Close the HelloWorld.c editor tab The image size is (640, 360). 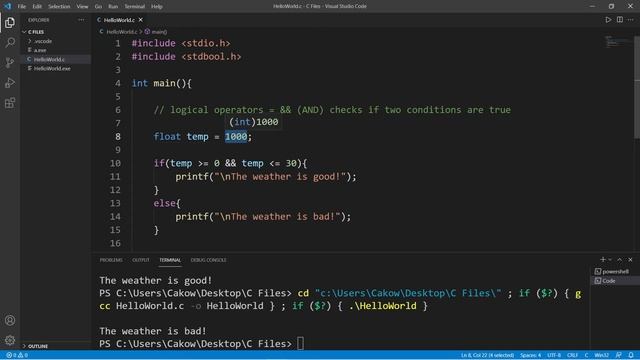[140, 20]
